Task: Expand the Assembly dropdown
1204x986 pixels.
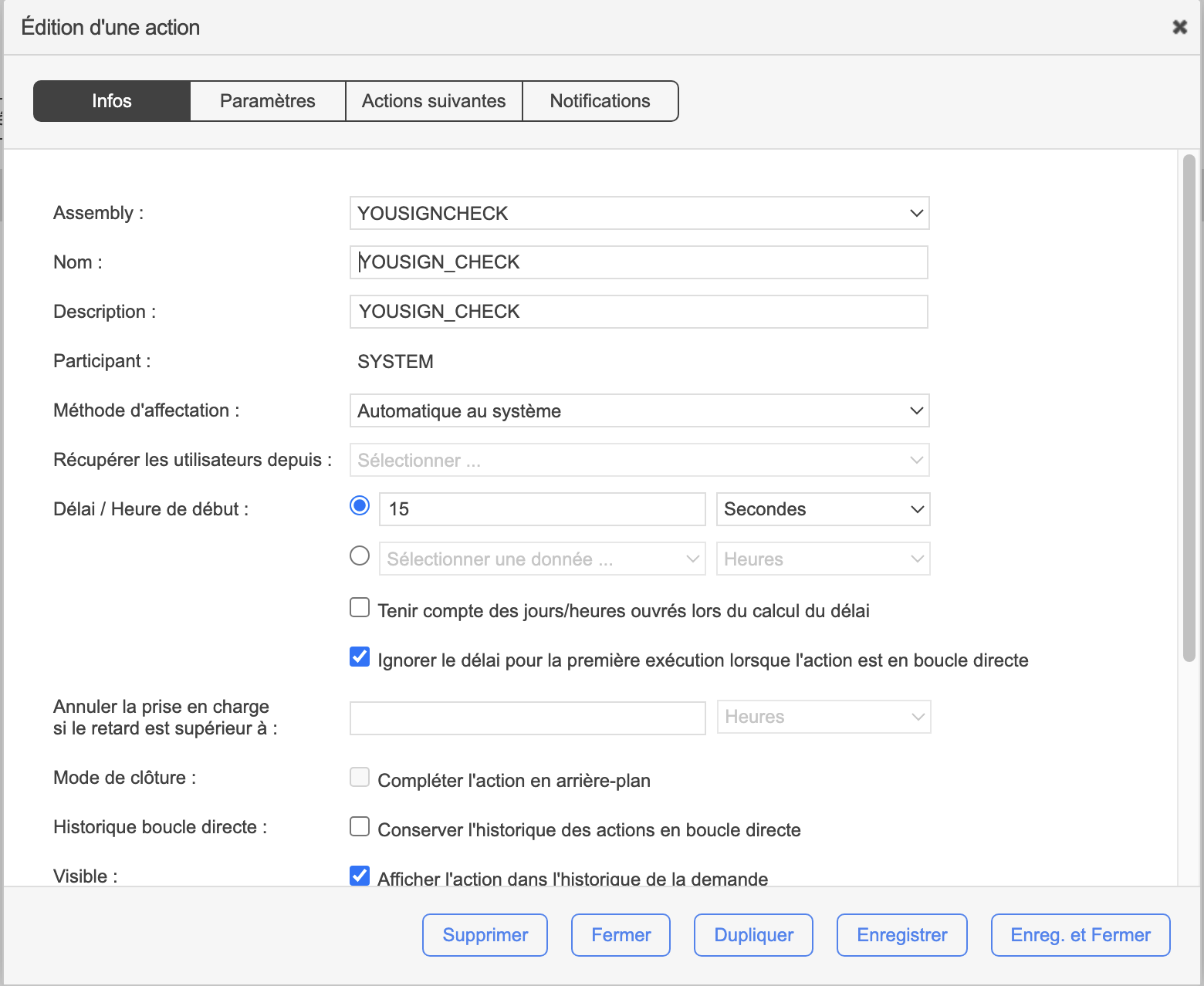Action: coord(639,213)
